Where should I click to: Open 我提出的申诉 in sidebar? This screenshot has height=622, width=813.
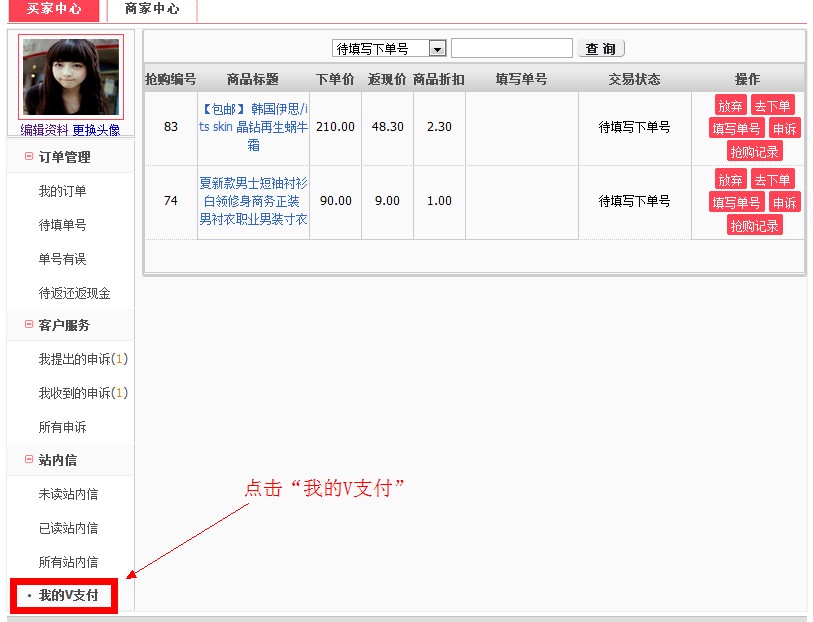(83, 359)
